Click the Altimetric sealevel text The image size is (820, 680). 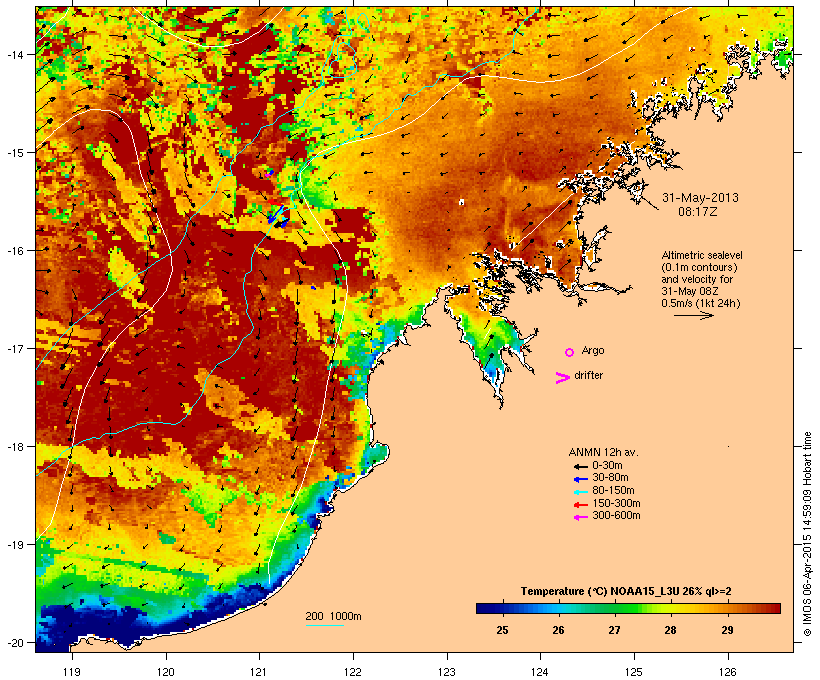pos(702,255)
